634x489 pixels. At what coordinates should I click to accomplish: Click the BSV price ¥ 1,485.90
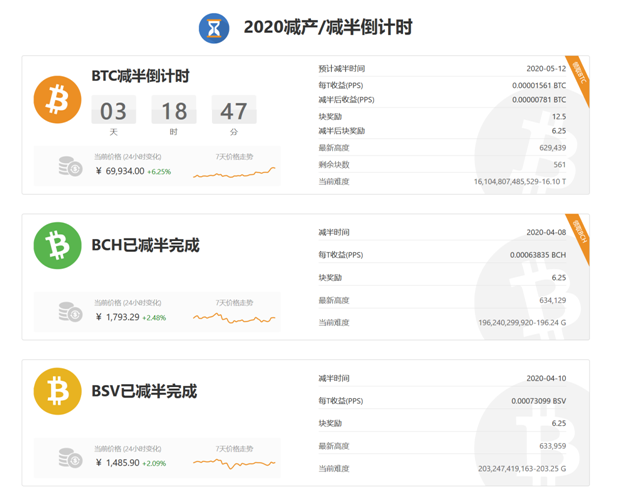click(118, 463)
